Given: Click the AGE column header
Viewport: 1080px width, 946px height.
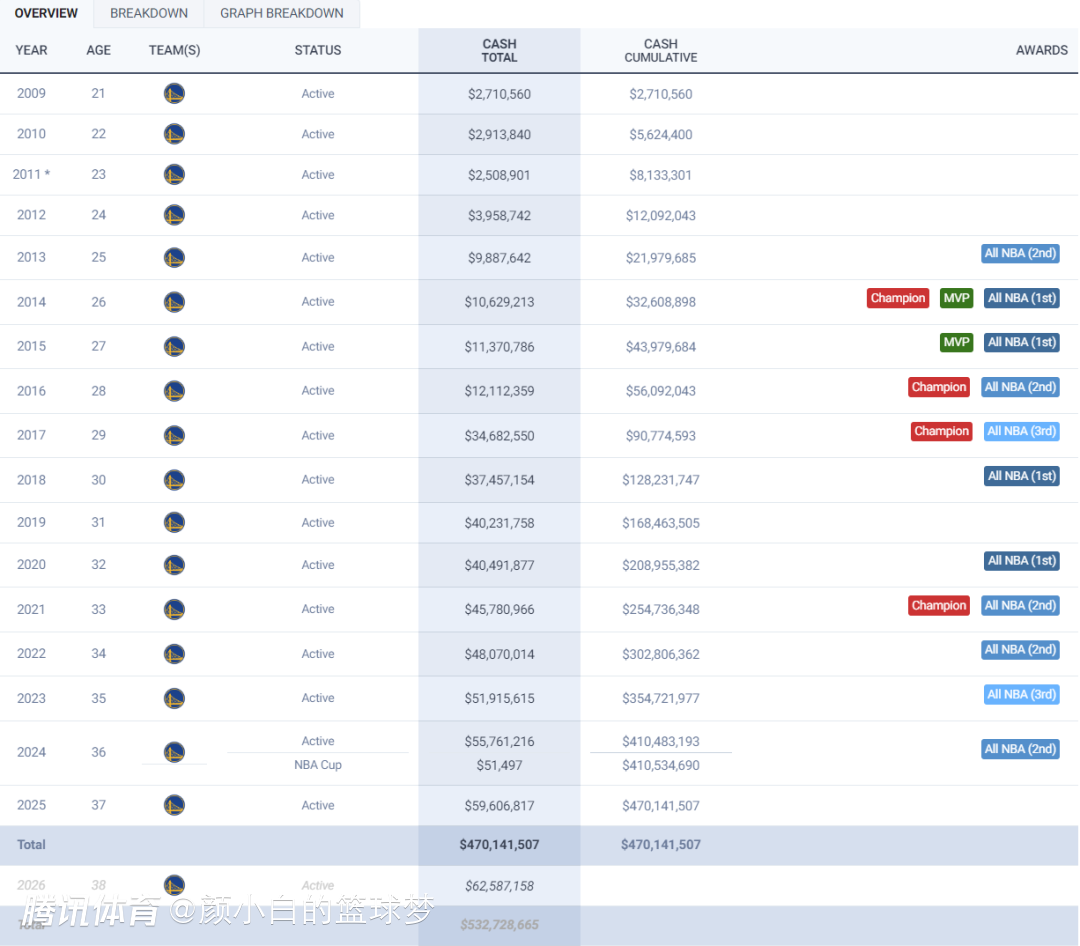Looking at the screenshot, I should tap(98, 50).
